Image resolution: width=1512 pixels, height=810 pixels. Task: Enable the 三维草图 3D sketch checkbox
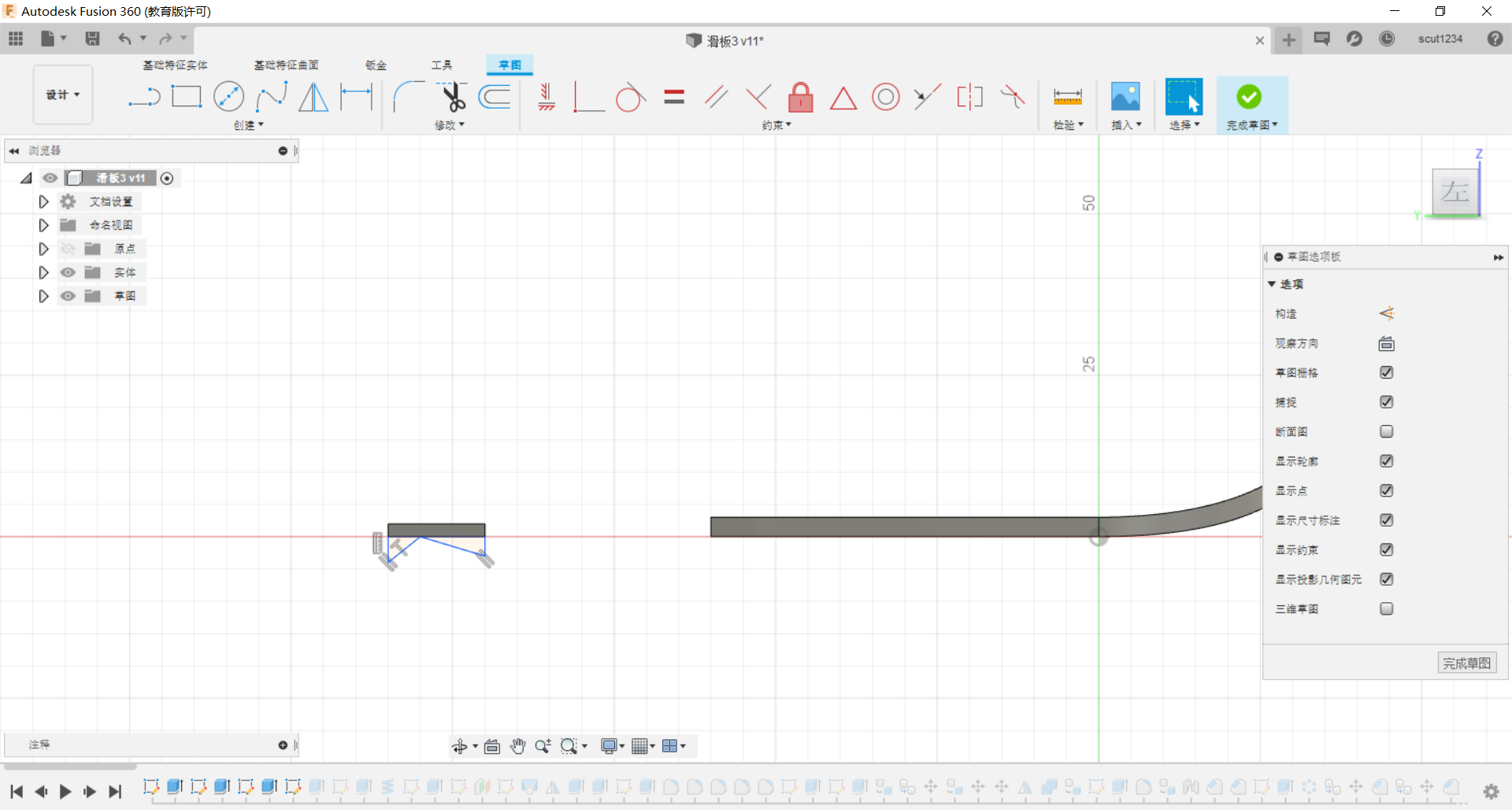(1387, 608)
